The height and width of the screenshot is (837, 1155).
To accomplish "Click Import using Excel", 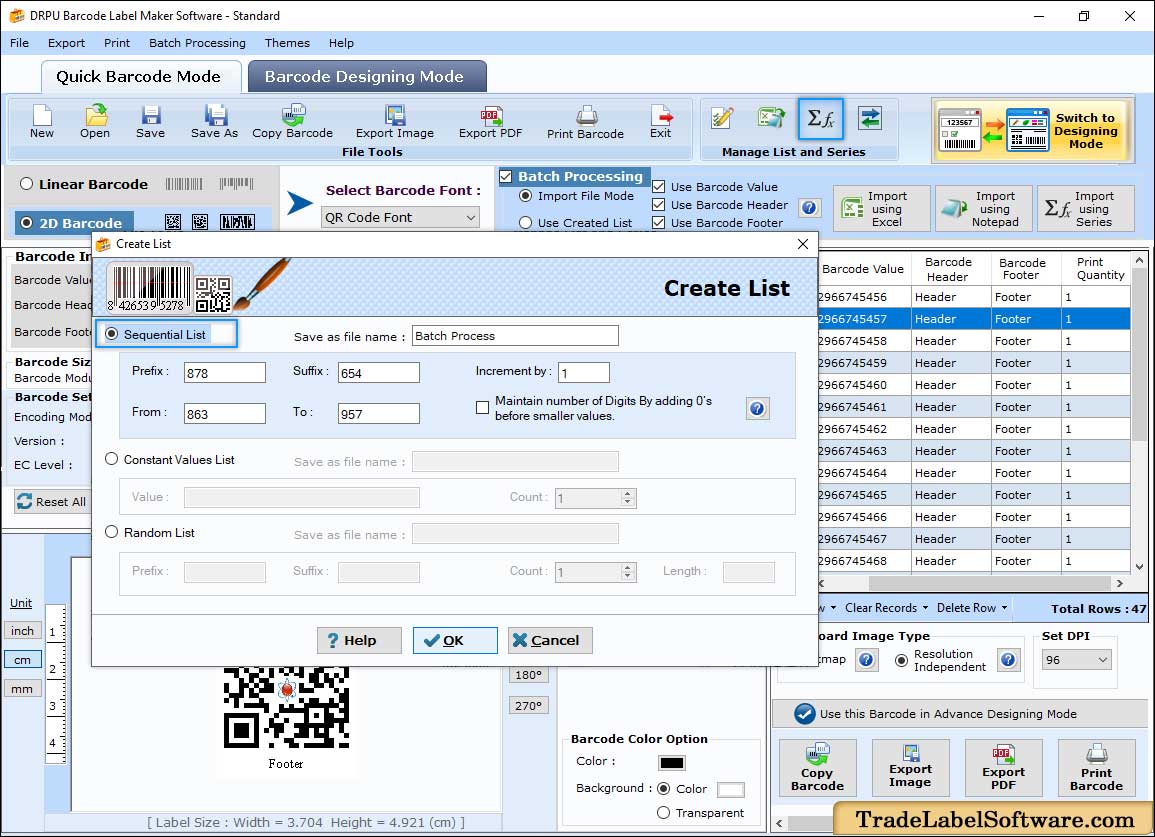I will pyautogui.click(x=882, y=209).
